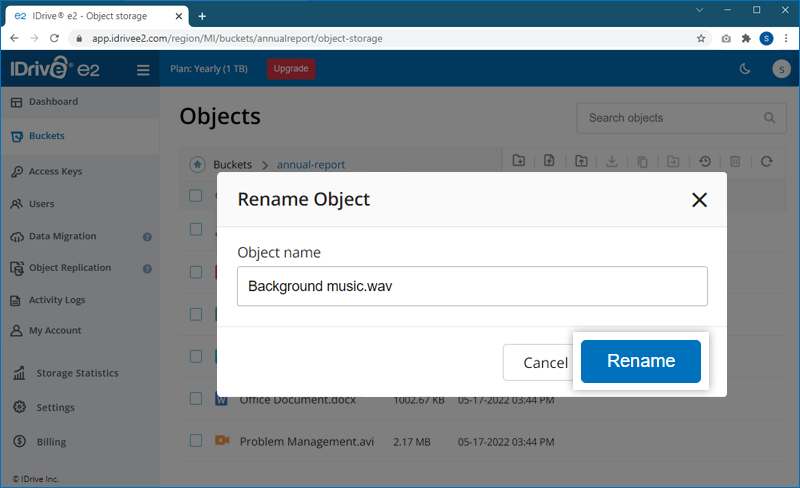The width and height of the screenshot is (800, 488).
Task: Click the refresh objects icon
Action: (x=767, y=161)
